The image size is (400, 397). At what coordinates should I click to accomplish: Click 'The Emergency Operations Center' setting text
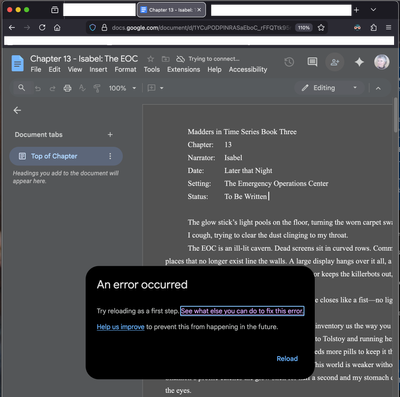point(276,183)
